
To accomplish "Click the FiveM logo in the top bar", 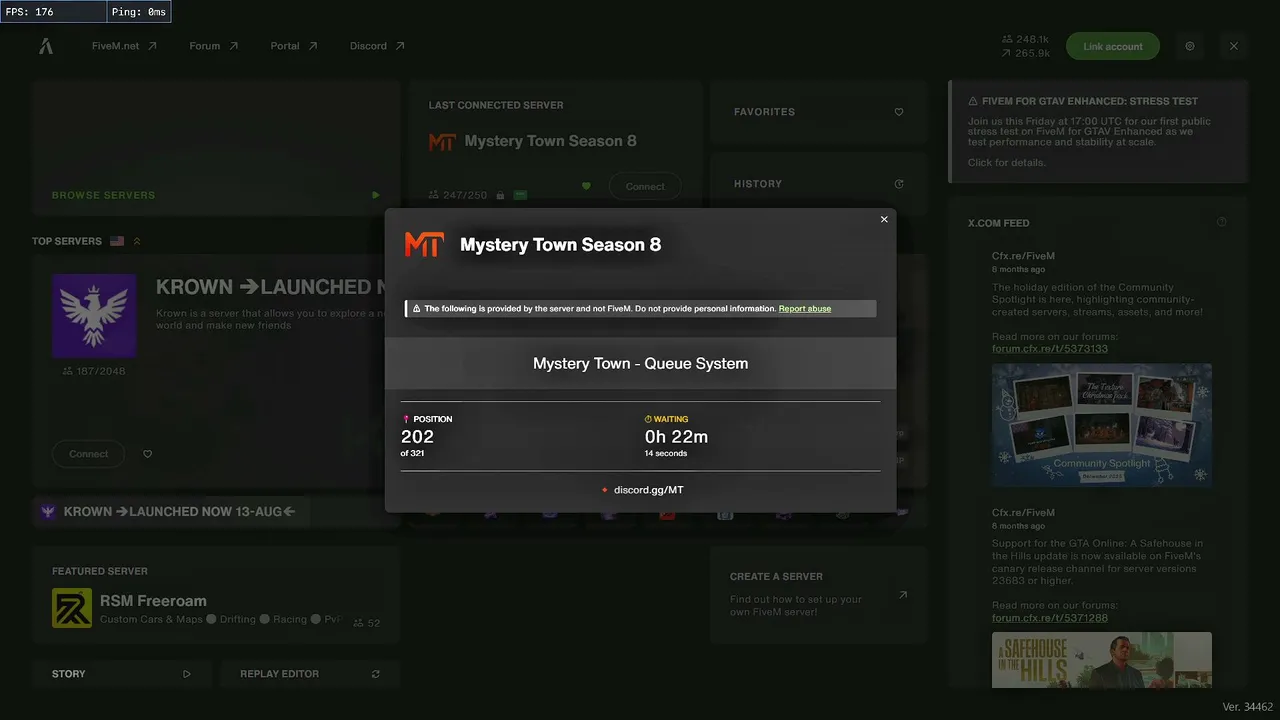I will tap(46, 46).
